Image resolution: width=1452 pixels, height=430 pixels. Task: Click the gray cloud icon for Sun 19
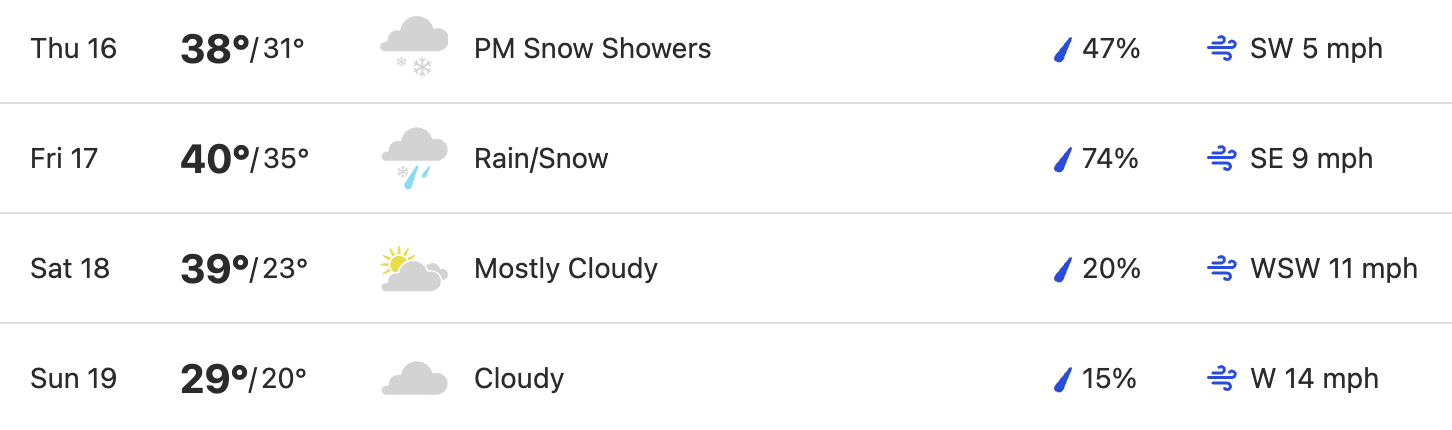[413, 379]
